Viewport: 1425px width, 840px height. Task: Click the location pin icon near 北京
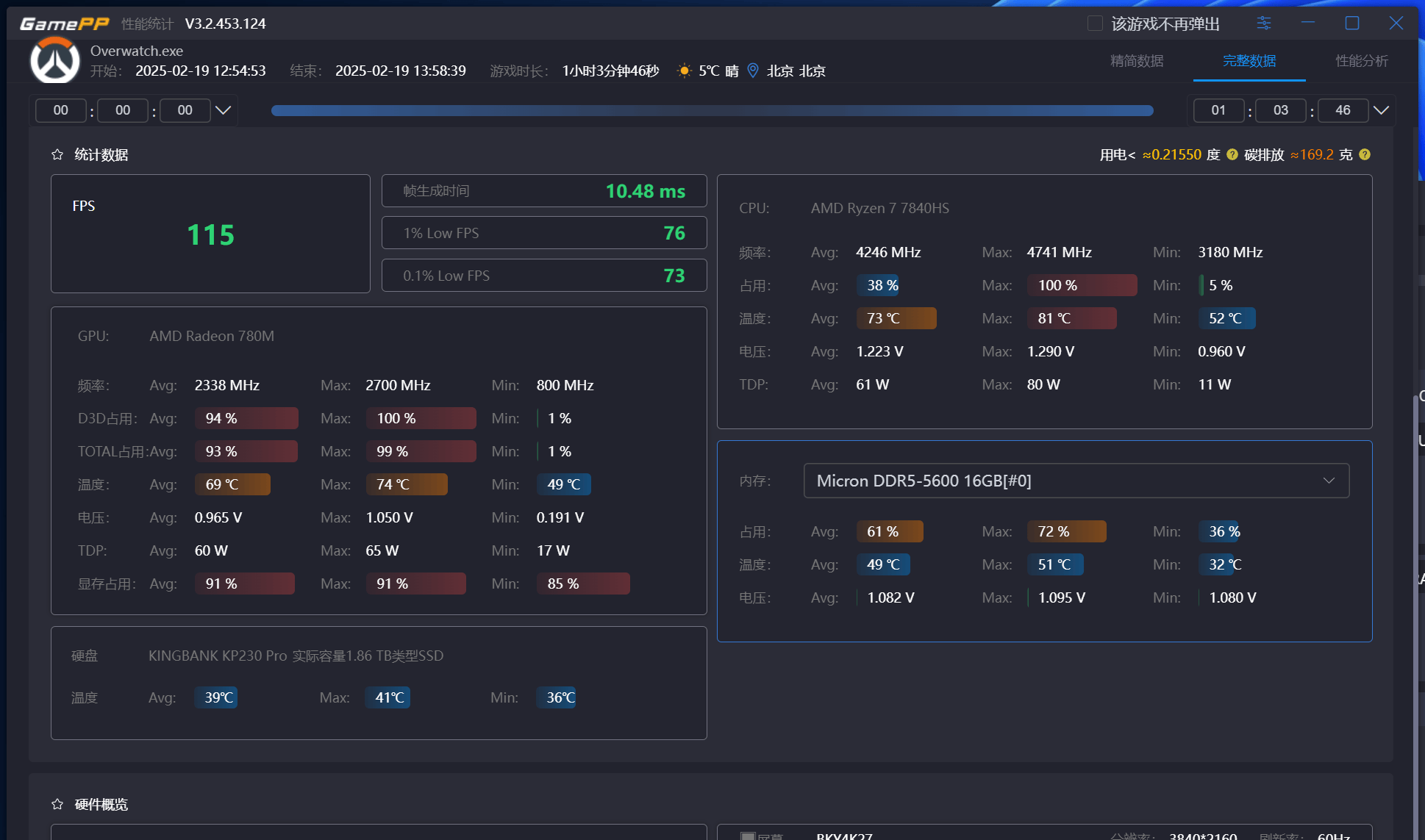(753, 71)
